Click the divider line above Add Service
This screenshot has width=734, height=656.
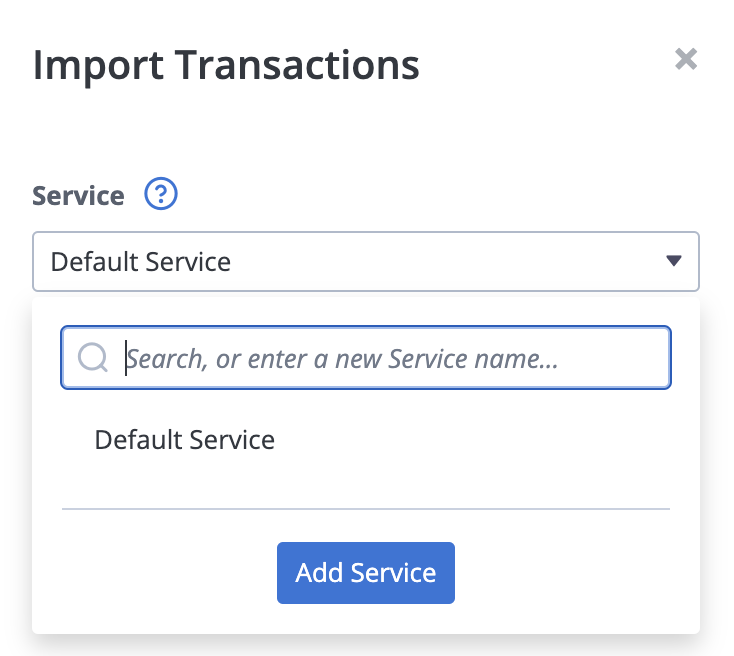[366, 509]
